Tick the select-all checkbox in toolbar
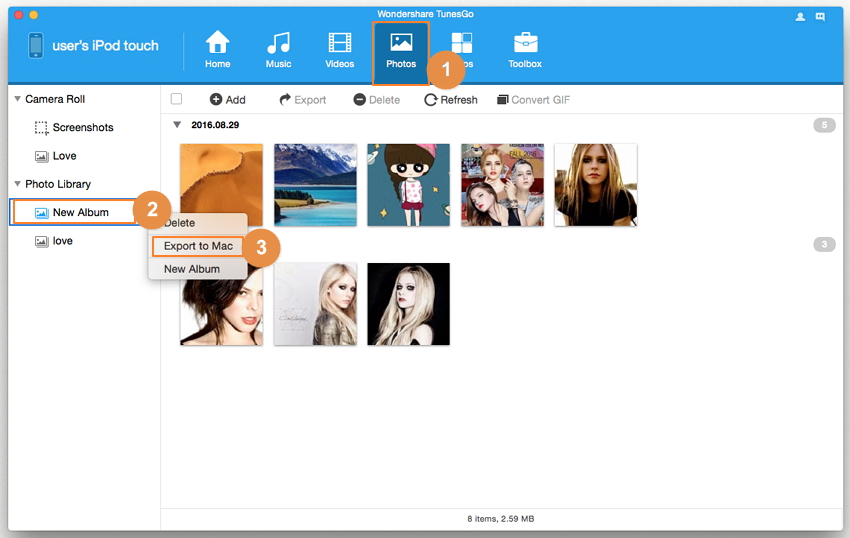Screen dimensions: 850x538 (x=177, y=99)
